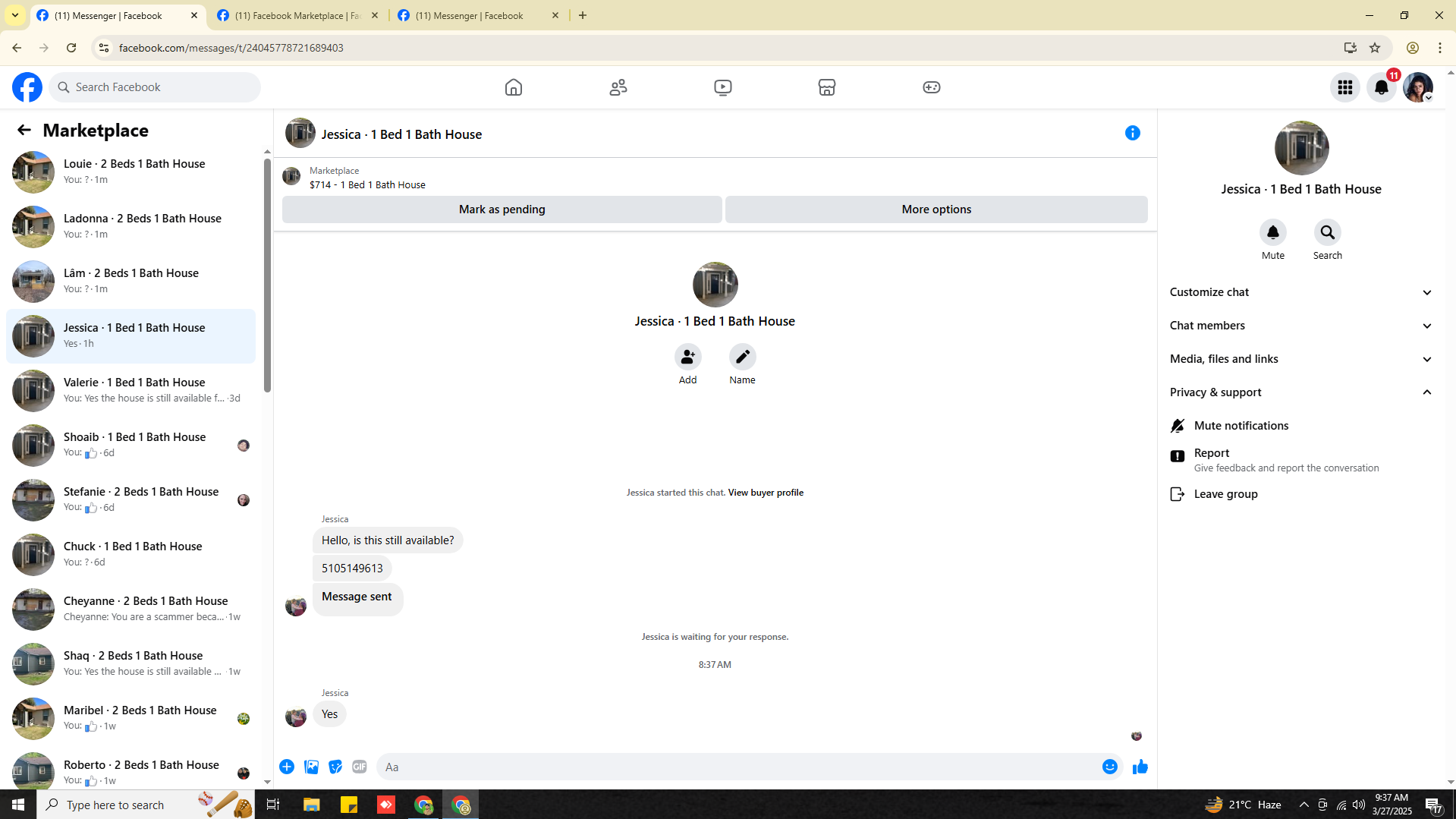Open the Facebook Home icon
1456x819 pixels.
[x=514, y=87]
